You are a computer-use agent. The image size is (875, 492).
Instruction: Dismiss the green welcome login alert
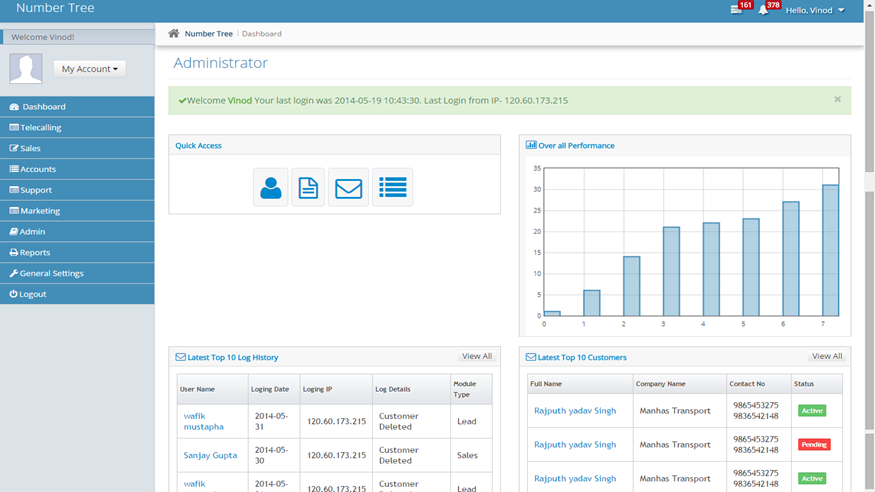coord(837,99)
